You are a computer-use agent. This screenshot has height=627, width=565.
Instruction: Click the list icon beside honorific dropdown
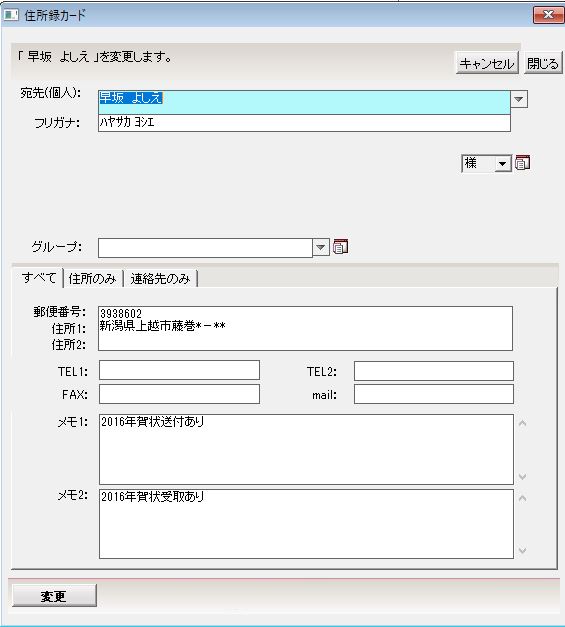tap(522, 163)
